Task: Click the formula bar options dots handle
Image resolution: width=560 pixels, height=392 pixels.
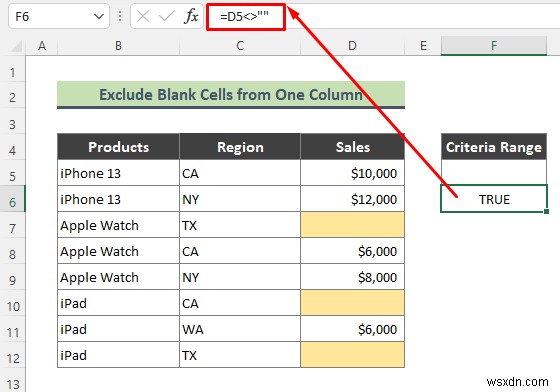Action: point(120,16)
